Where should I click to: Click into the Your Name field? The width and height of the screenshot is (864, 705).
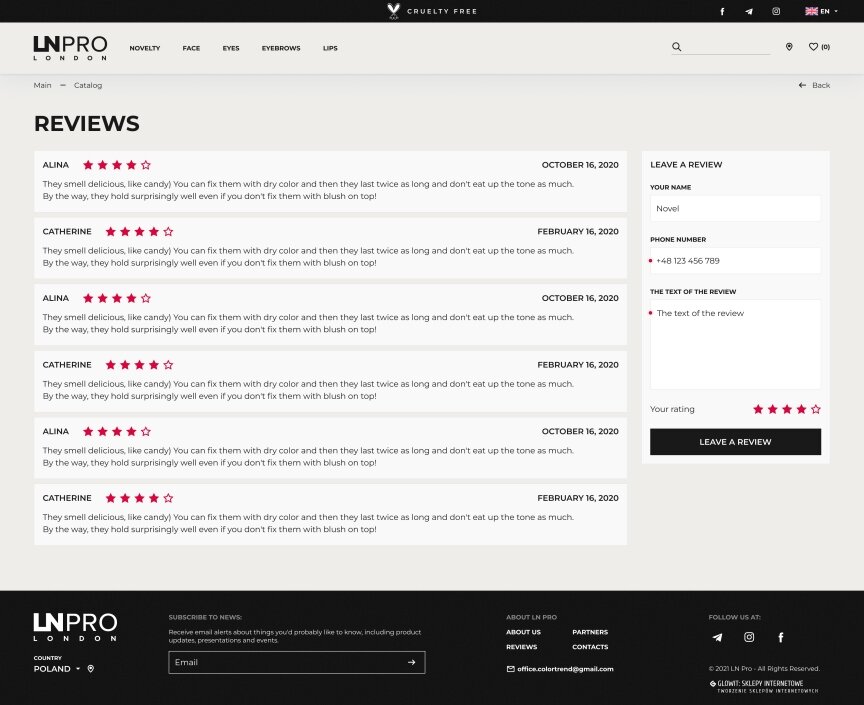coord(735,208)
